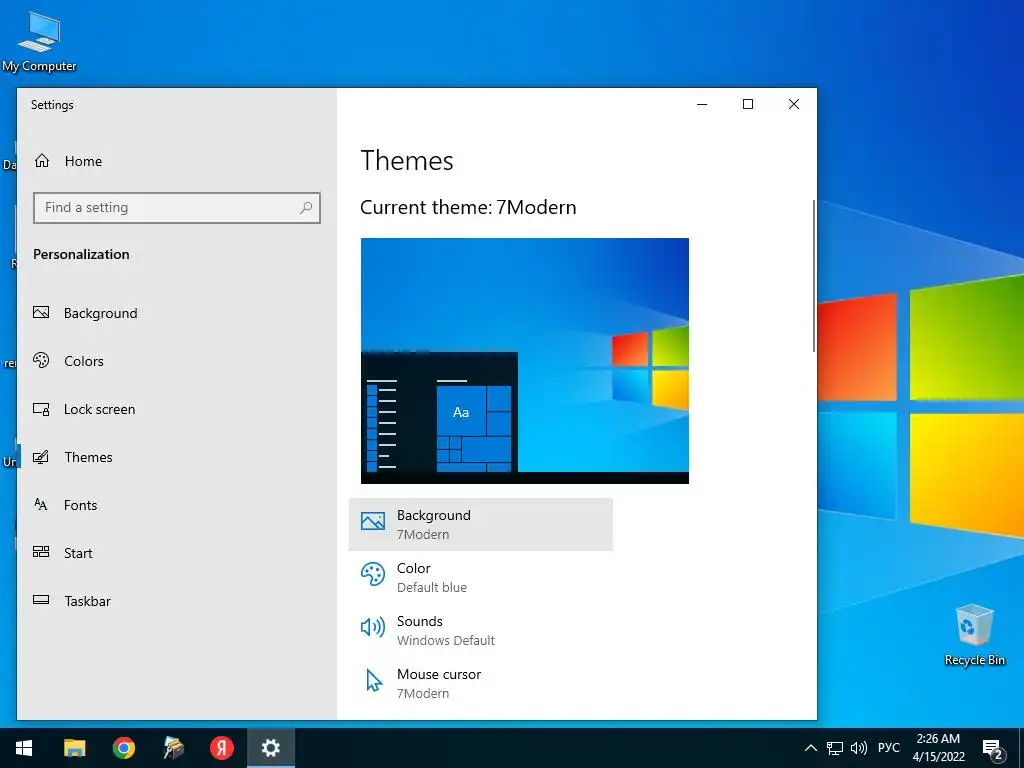The height and width of the screenshot is (768, 1024).
Task: Click the theme preview image
Action: [x=524, y=361]
